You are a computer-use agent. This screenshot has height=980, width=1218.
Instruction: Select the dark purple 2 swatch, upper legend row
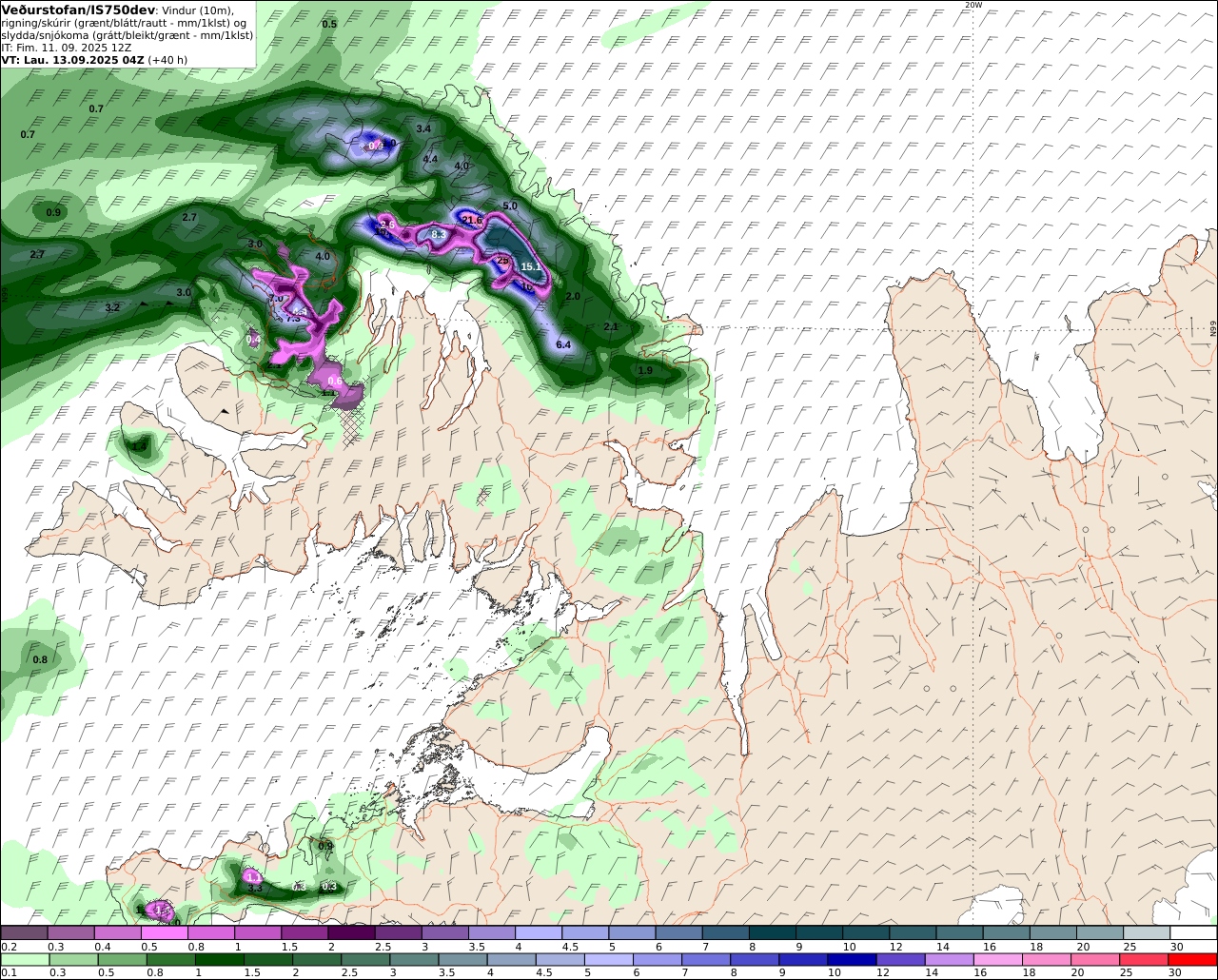pyautogui.click(x=351, y=933)
